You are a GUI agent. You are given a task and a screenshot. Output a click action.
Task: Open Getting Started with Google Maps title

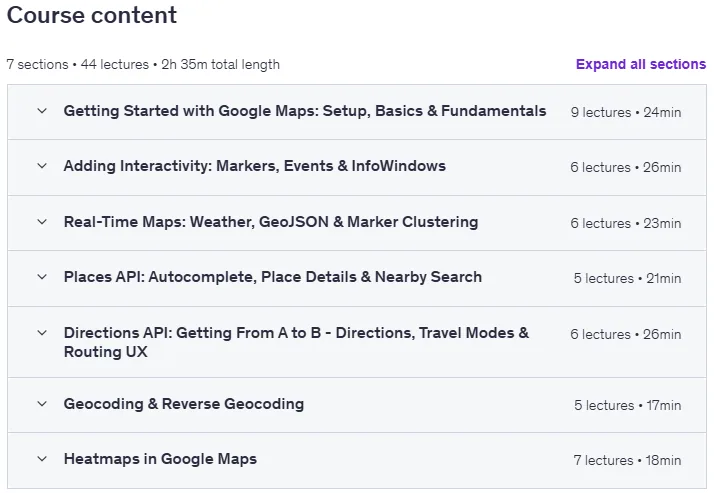[305, 111]
